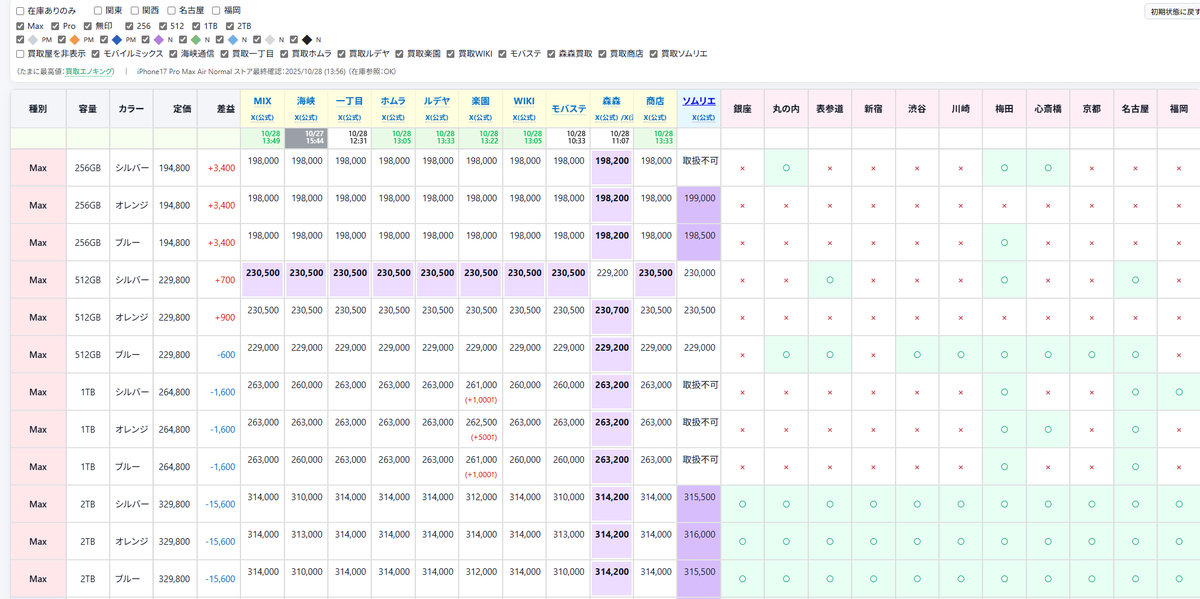Uncheck the モバイルミックス shop filter
The width and height of the screenshot is (1200, 599).
[96, 54]
